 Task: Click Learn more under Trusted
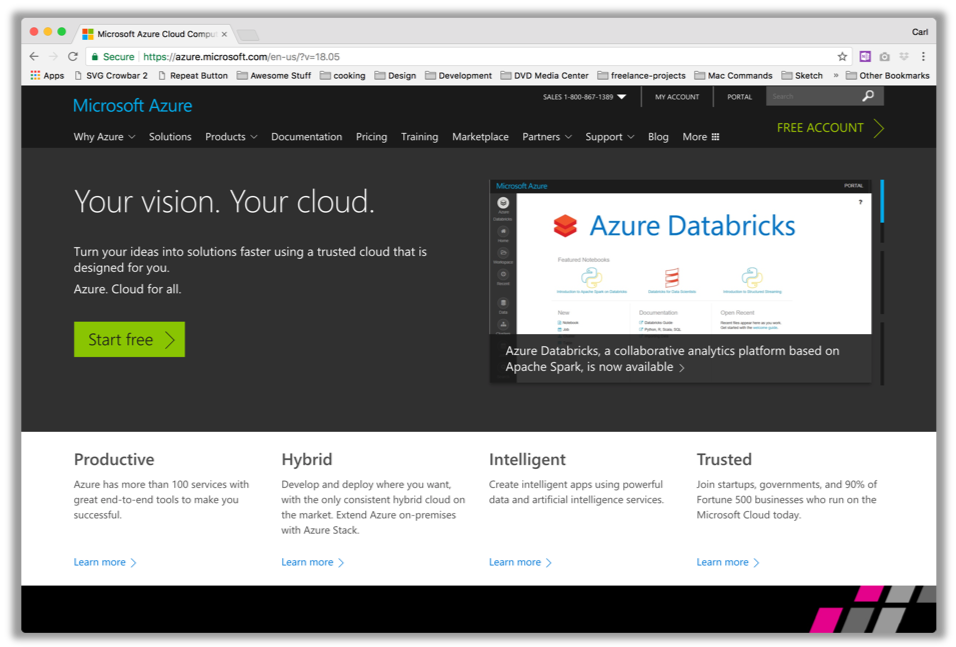(x=728, y=562)
